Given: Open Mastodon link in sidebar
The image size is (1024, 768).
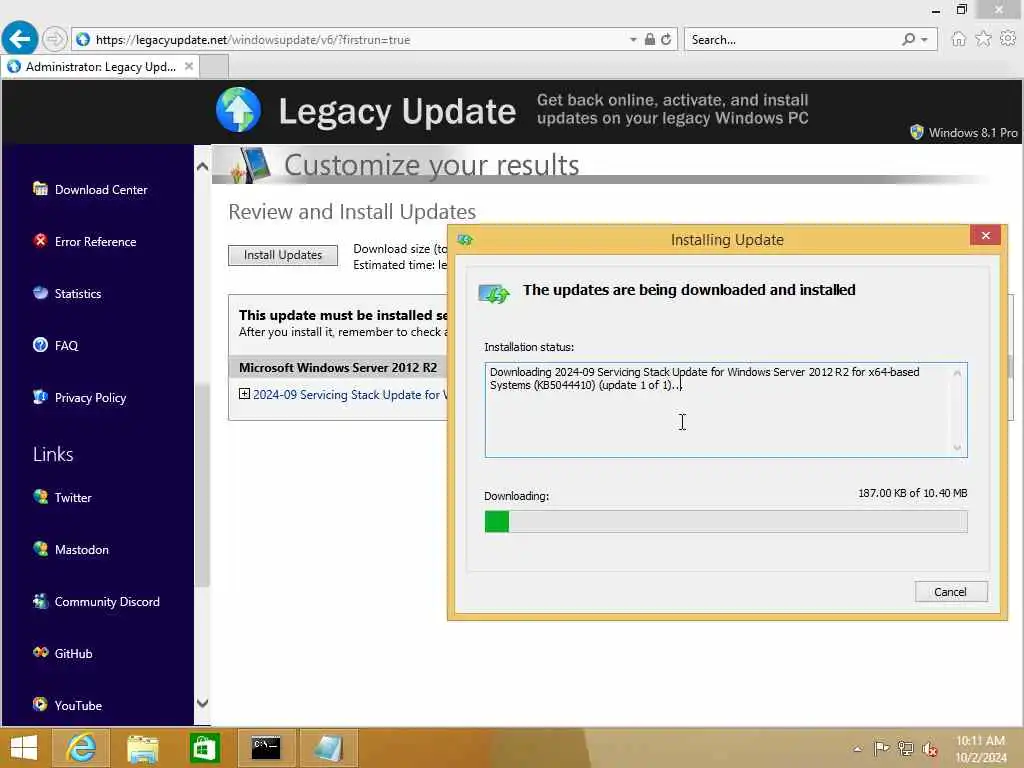Looking at the screenshot, I should click(x=82, y=550).
